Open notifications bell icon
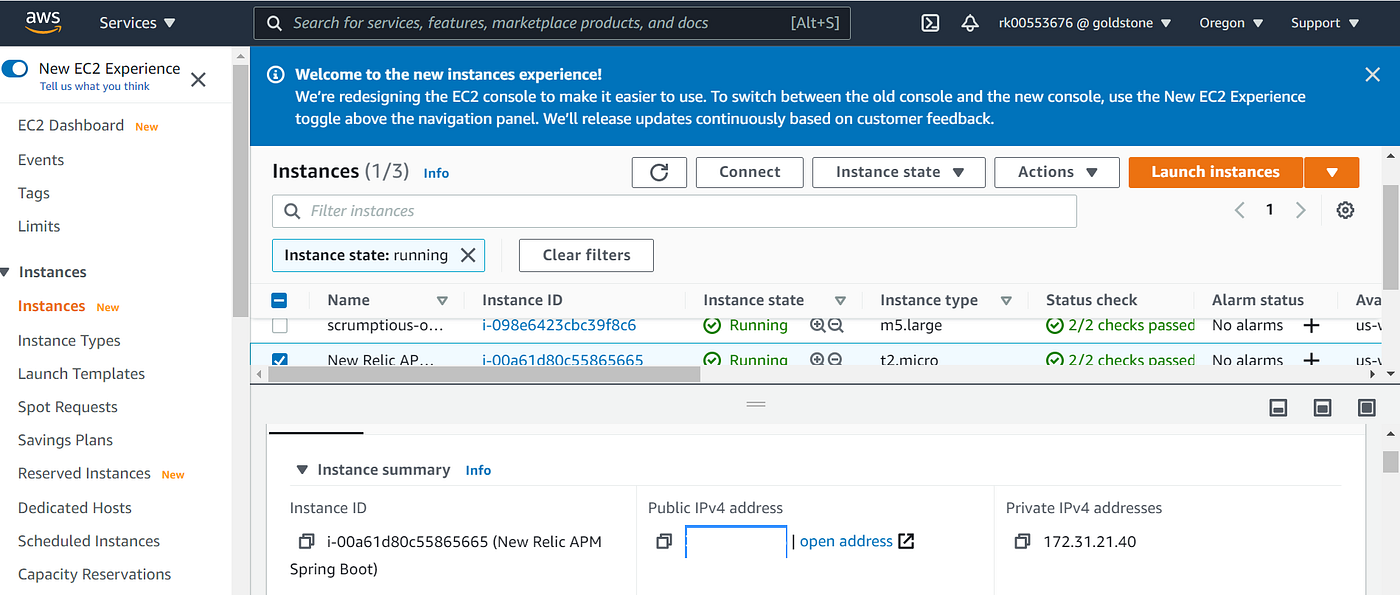The height and width of the screenshot is (595, 1400). click(x=970, y=23)
